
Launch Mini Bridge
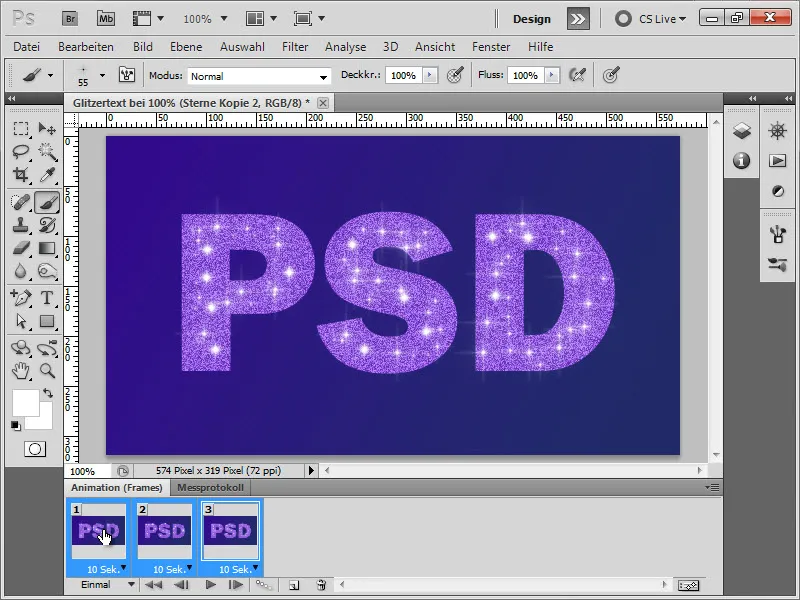pyautogui.click(x=106, y=19)
